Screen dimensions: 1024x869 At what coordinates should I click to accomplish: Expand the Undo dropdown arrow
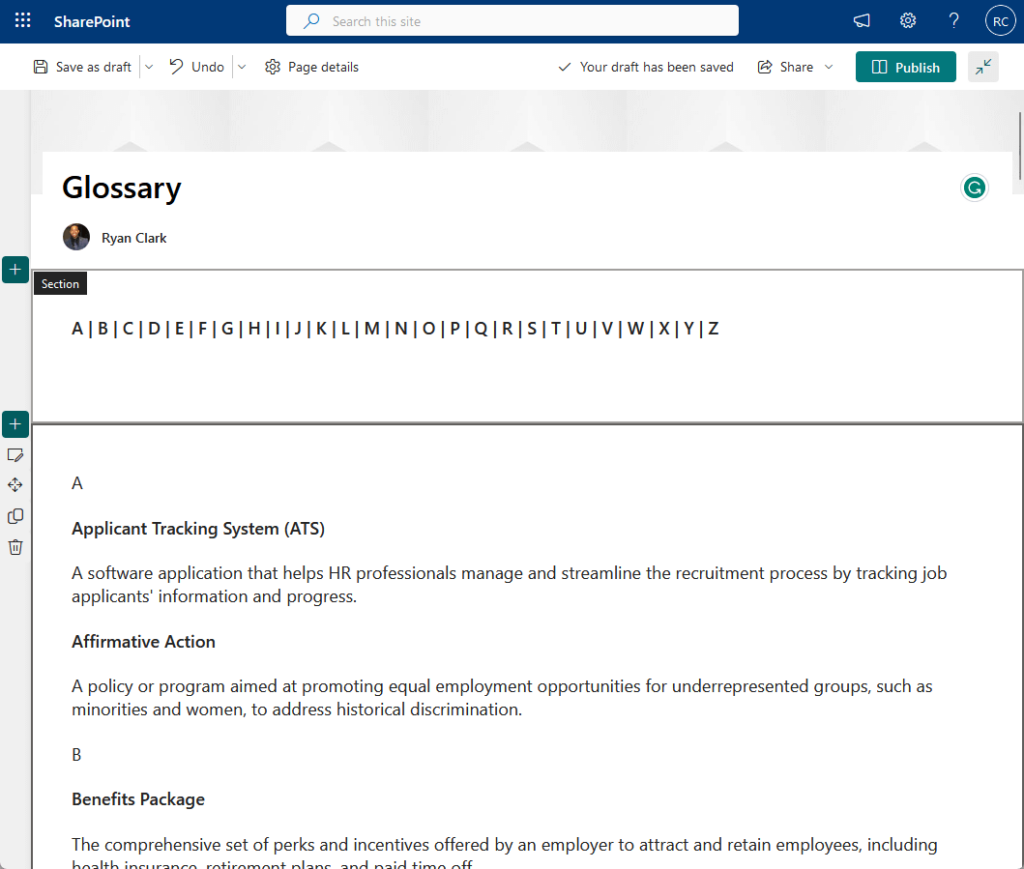tap(242, 67)
